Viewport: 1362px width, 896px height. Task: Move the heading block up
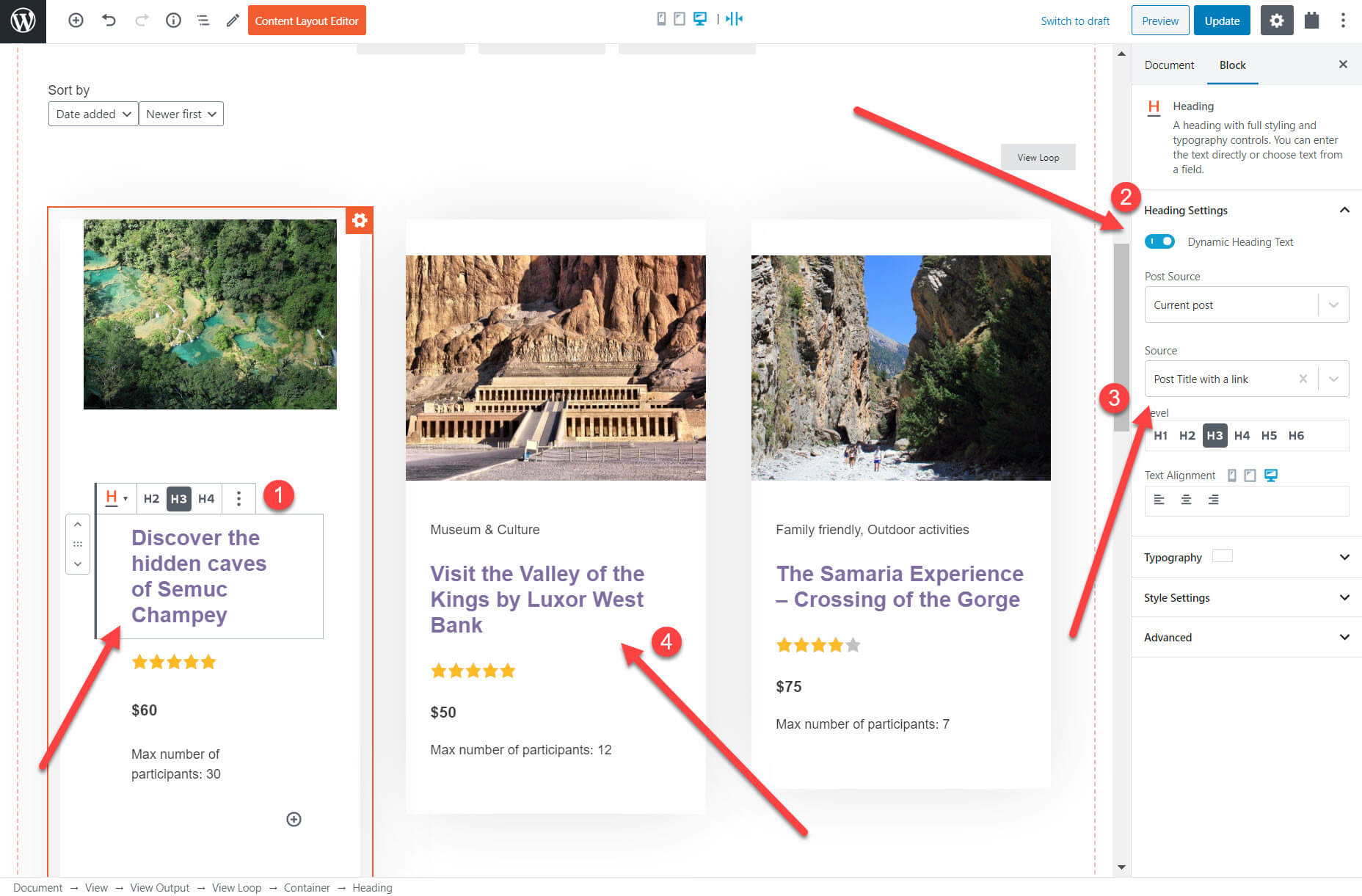(78, 525)
